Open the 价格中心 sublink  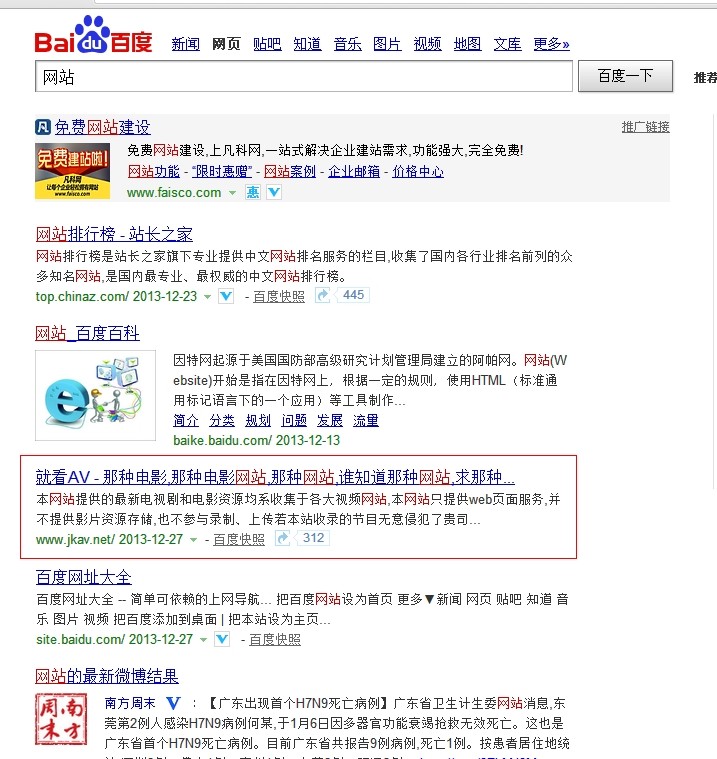click(418, 171)
